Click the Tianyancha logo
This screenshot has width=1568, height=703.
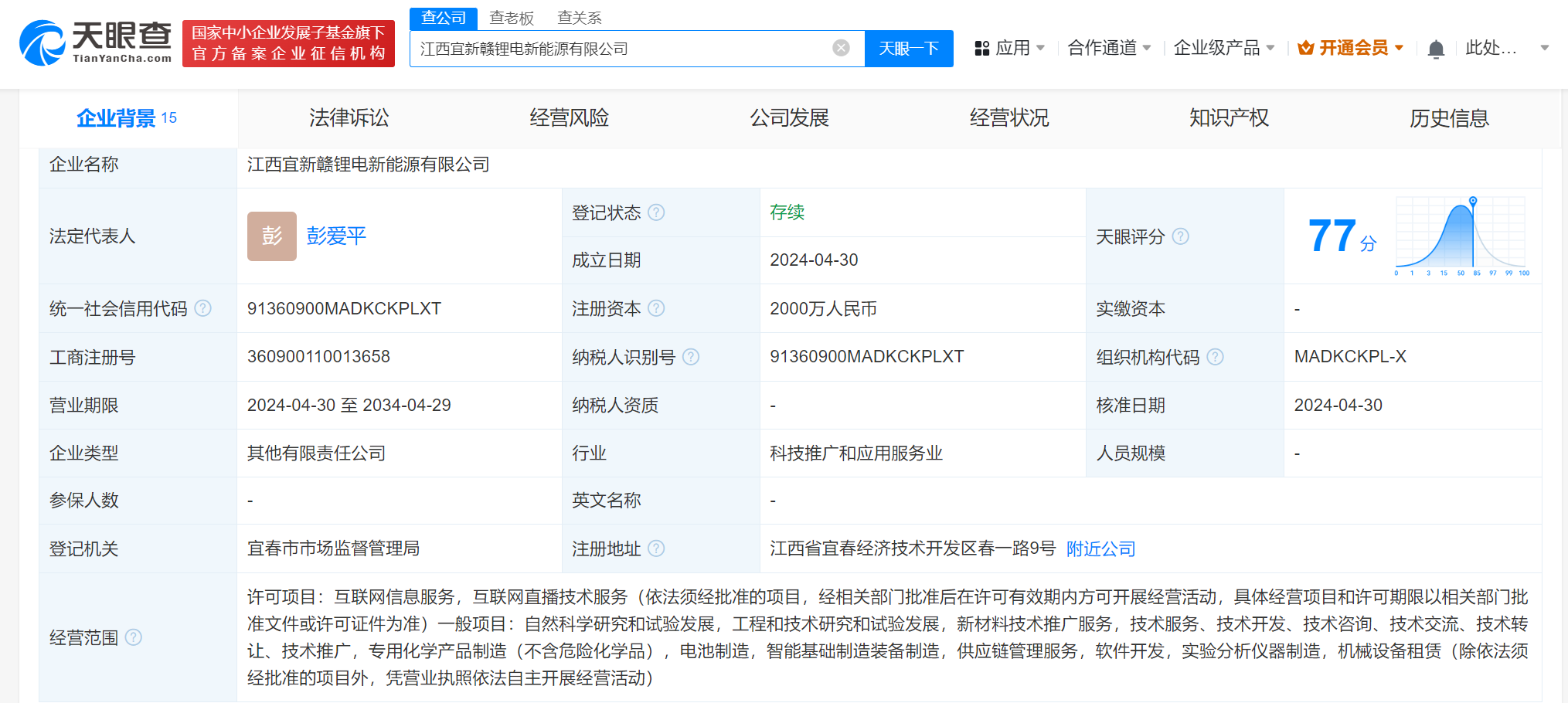[95, 43]
